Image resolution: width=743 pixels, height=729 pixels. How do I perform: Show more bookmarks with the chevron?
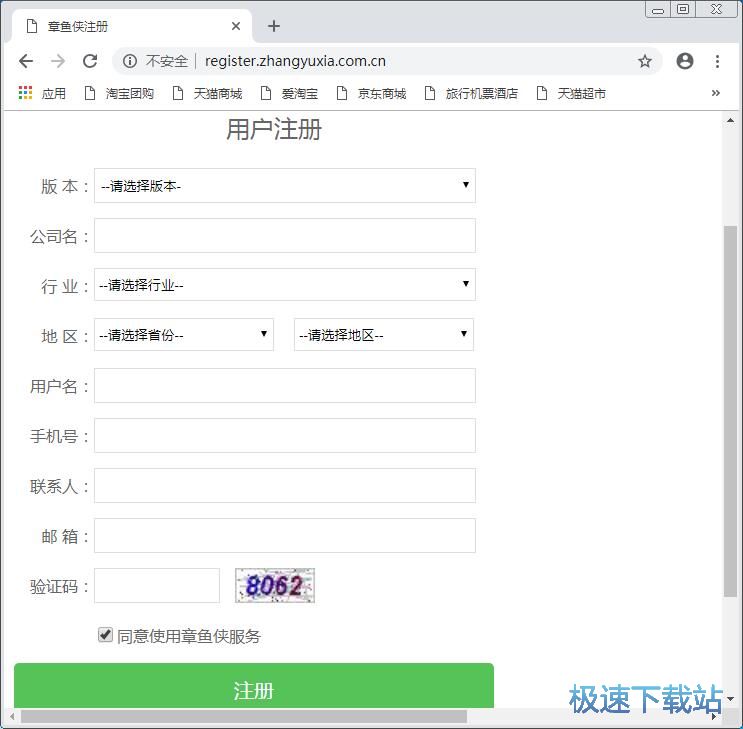pos(716,93)
